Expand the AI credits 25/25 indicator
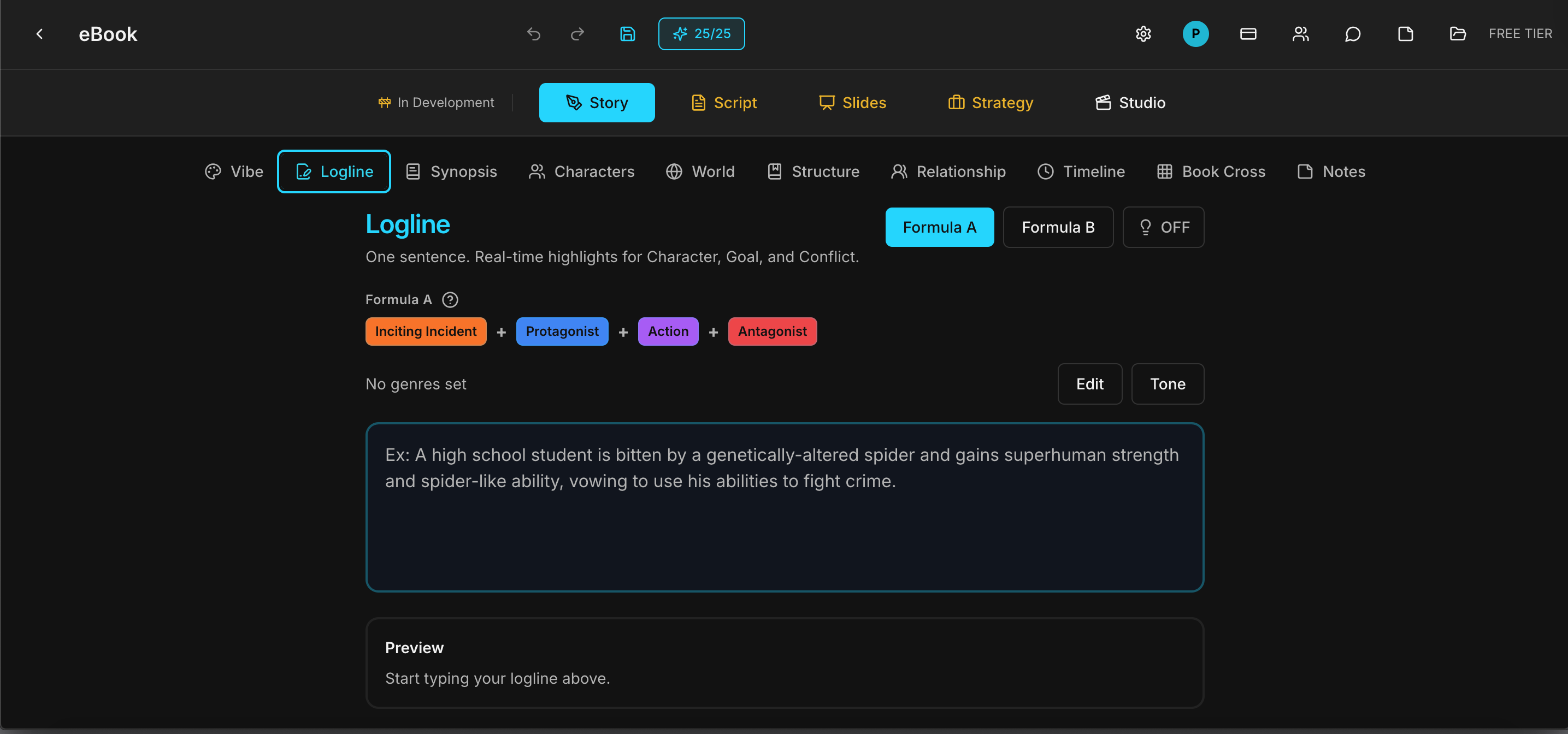 (x=700, y=34)
